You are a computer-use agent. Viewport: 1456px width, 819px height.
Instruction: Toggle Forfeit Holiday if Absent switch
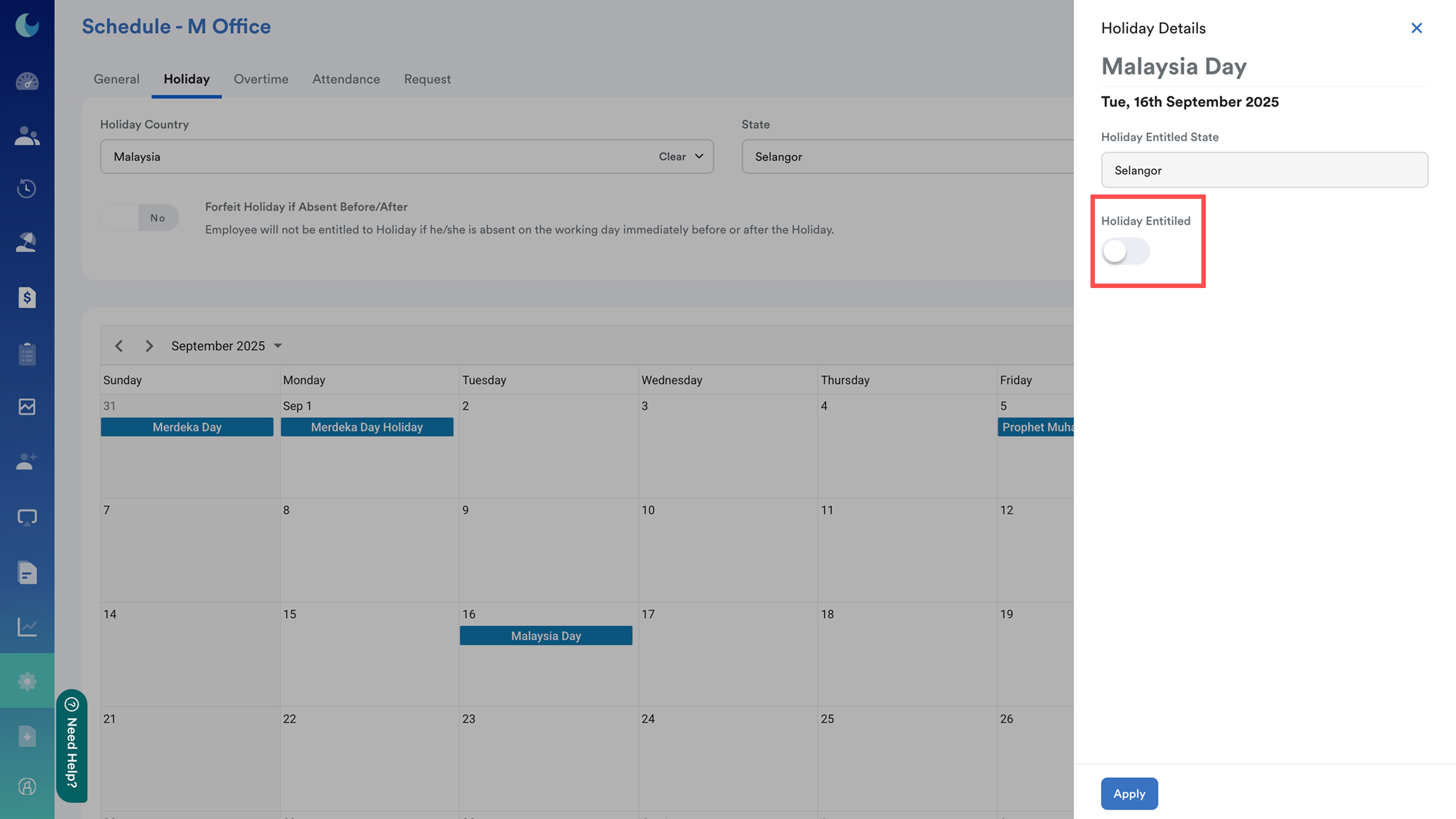point(140,218)
